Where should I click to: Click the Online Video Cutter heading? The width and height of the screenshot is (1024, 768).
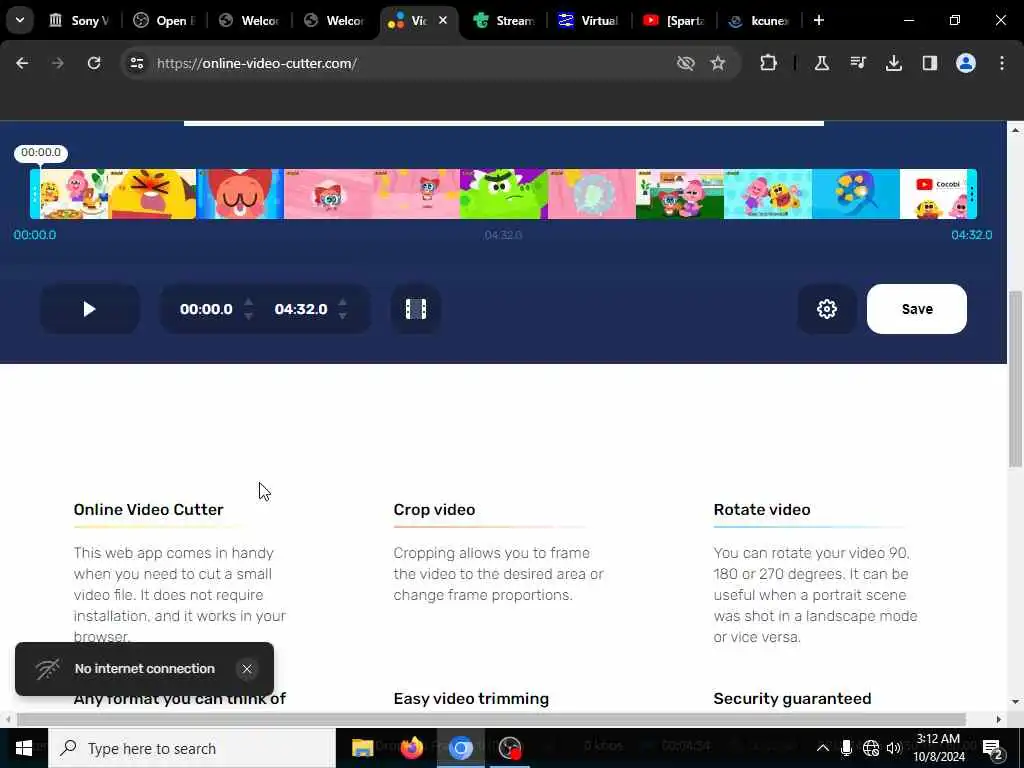tap(148, 509)
